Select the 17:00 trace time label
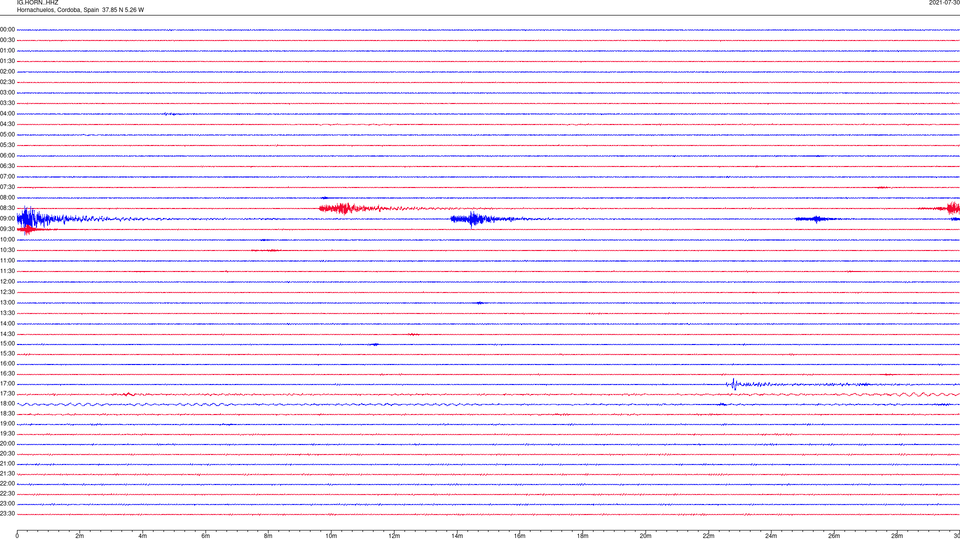Screen dimensions: 960x540 pos(7,384)
